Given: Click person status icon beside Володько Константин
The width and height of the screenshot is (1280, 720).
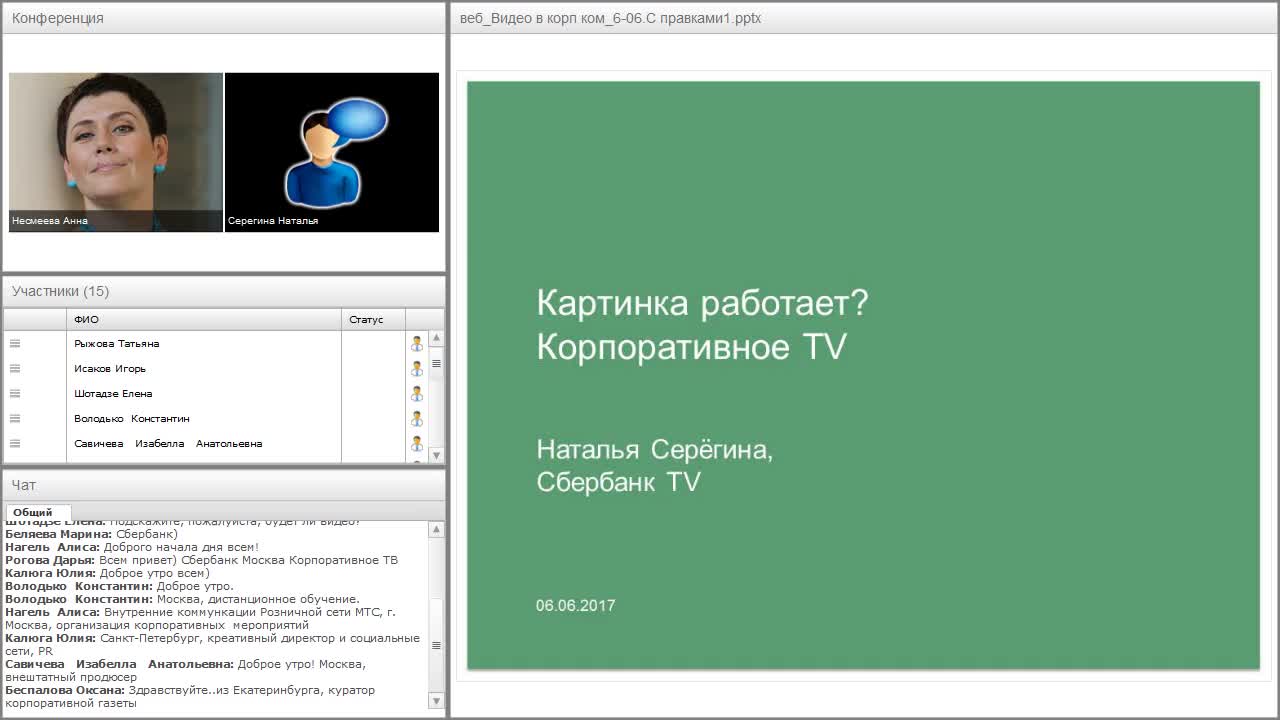Looking at the screenshot, I should tap(417, 418).
